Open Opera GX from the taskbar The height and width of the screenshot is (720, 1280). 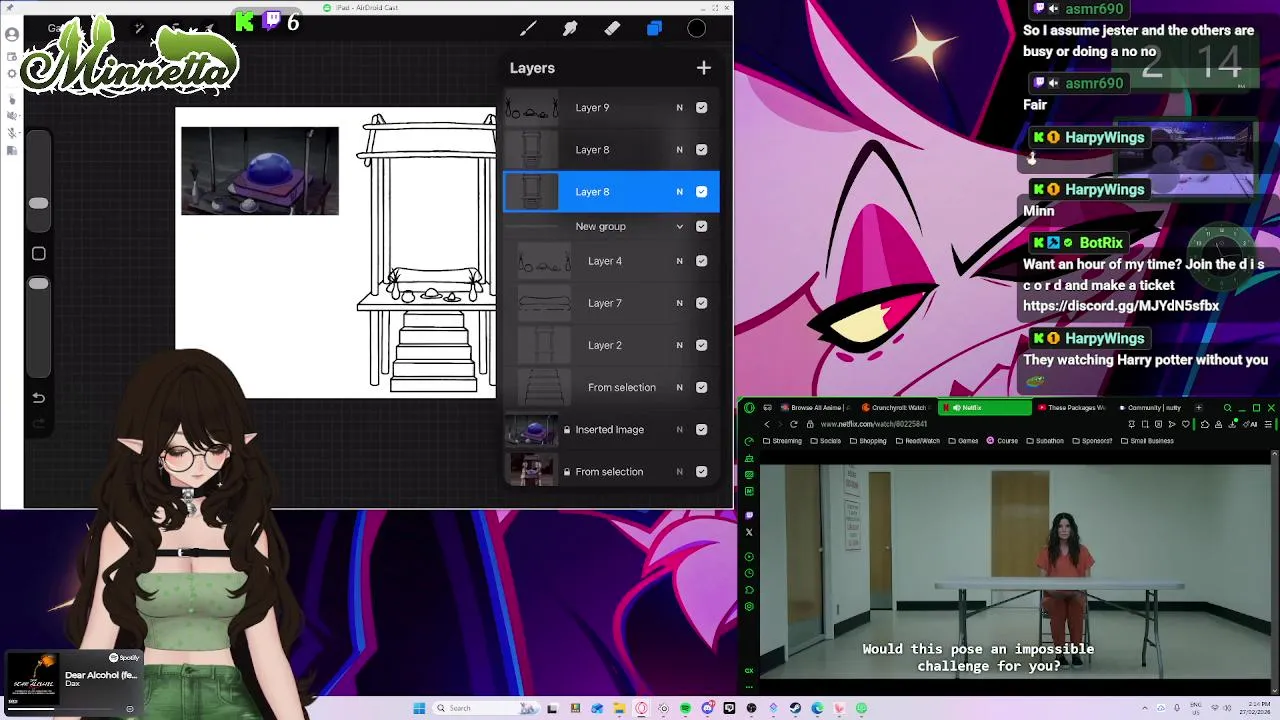[641, 708]
